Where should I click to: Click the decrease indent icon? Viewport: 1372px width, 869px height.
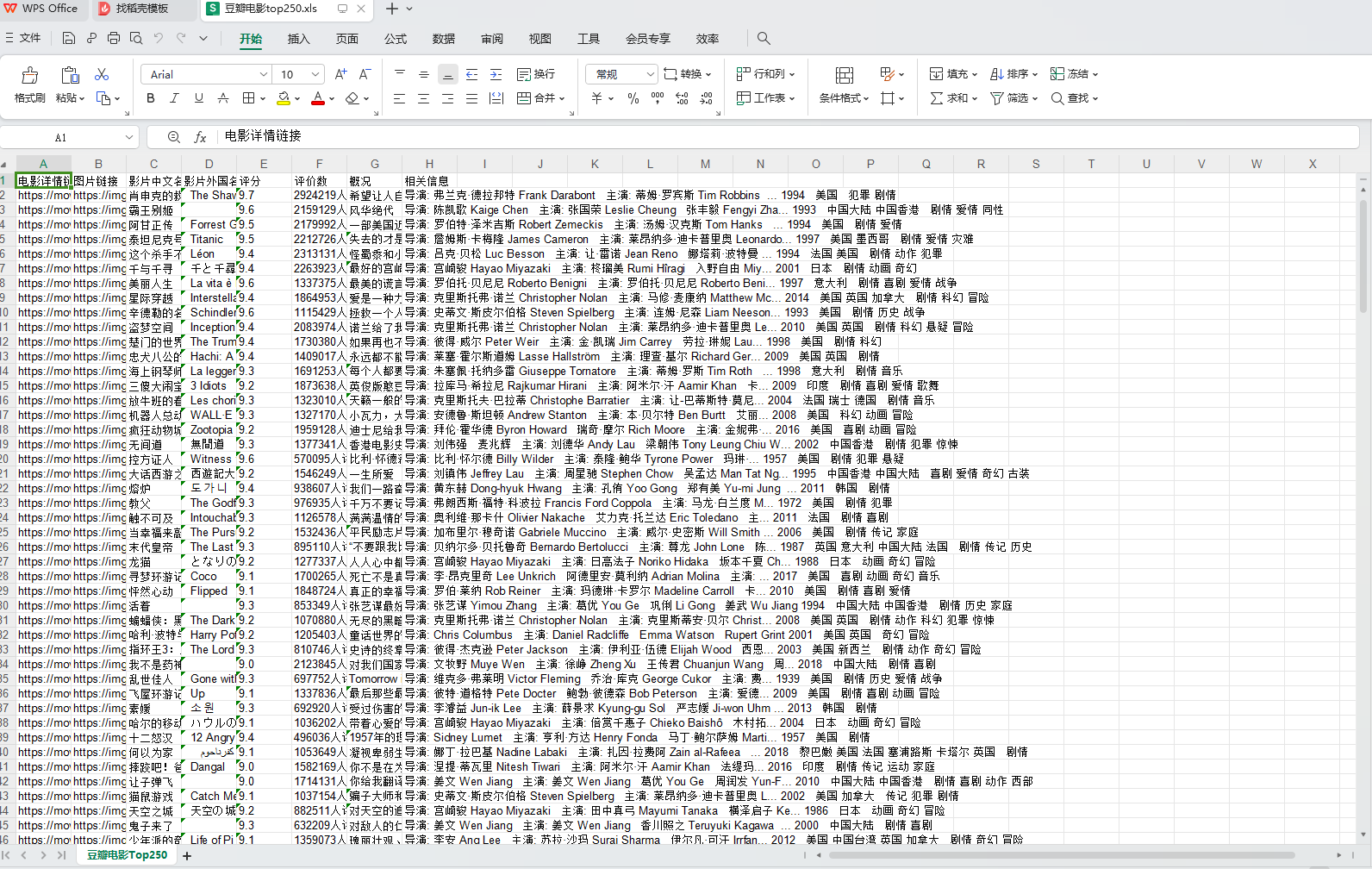471,74
